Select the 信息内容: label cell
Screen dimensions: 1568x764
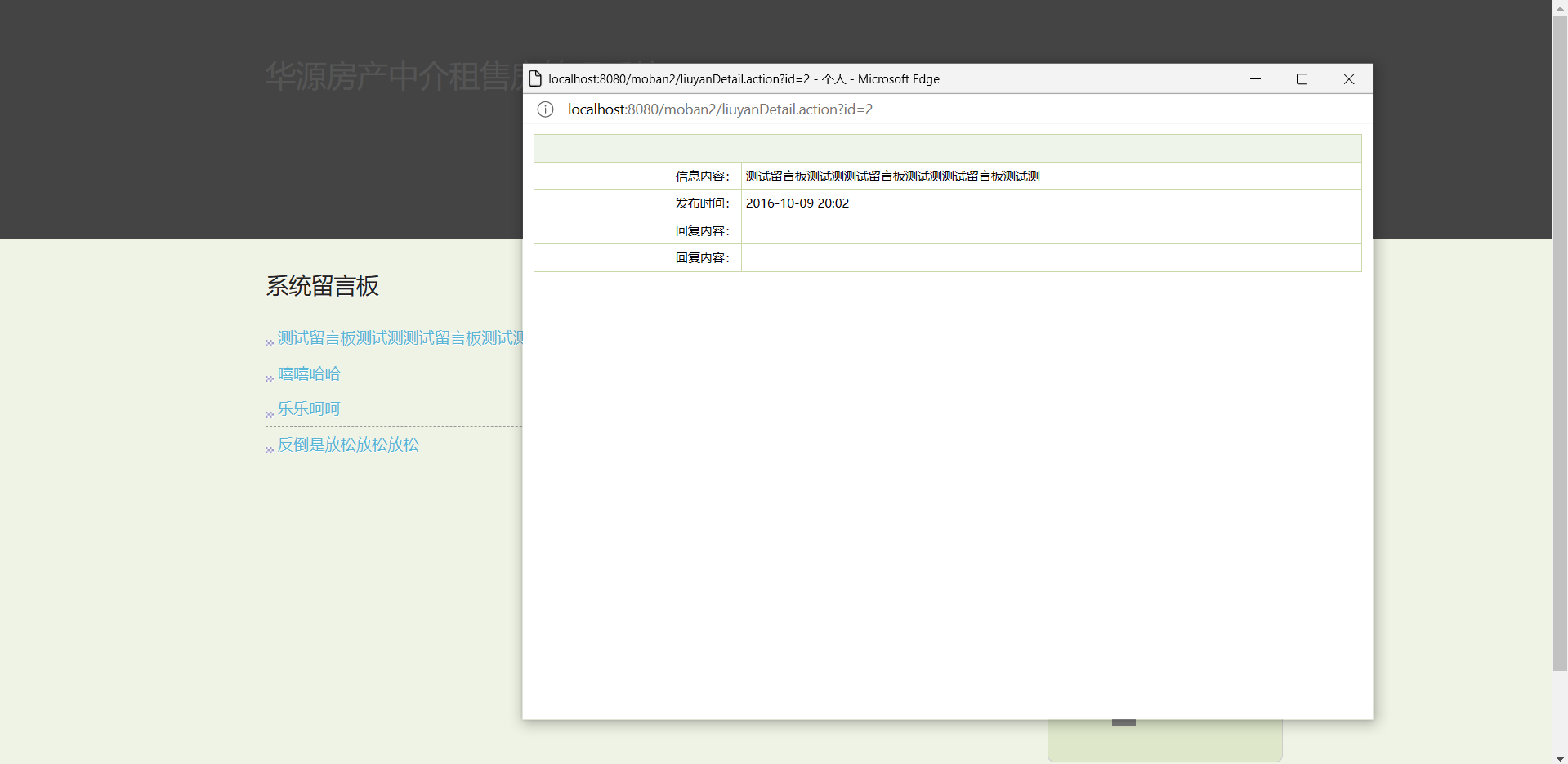[x=637, y=176]
